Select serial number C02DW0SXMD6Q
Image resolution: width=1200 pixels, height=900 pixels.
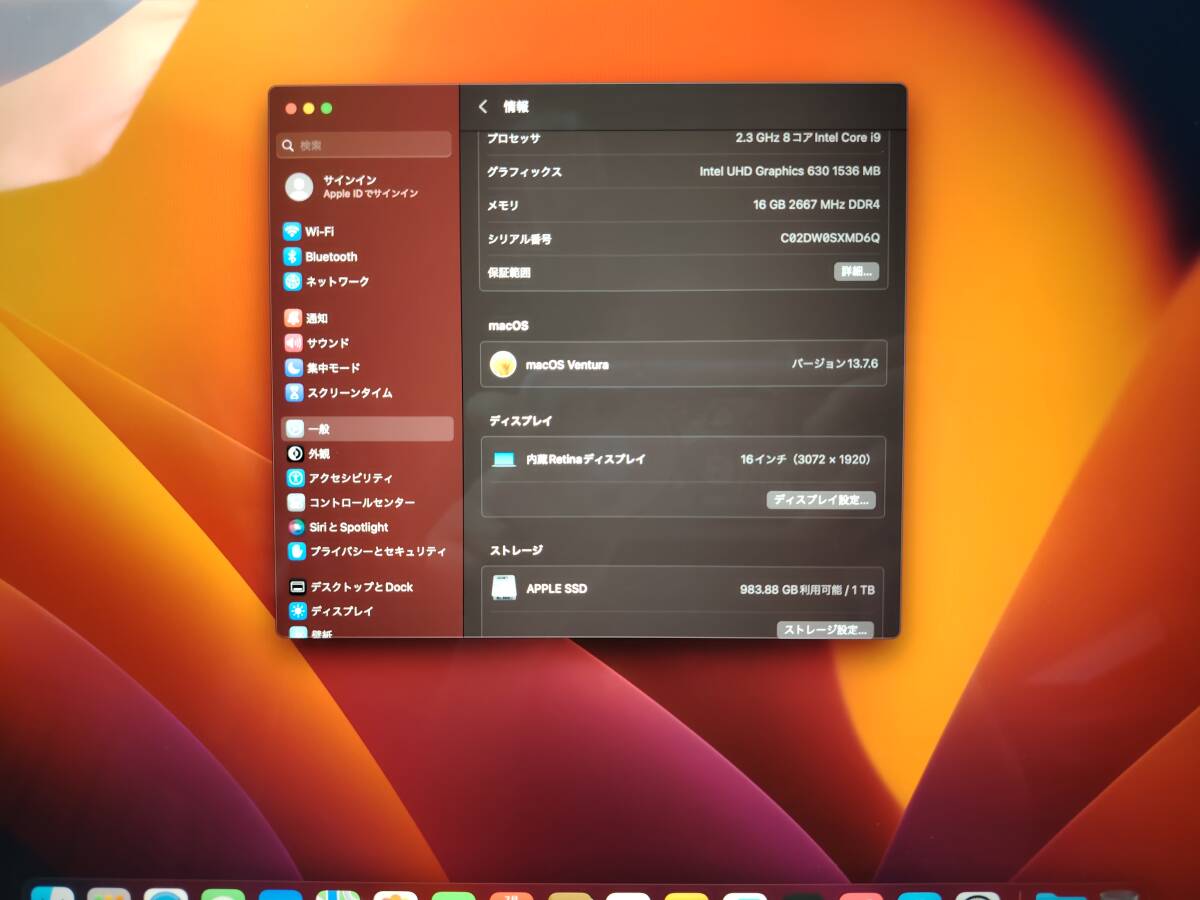[830, 239]
